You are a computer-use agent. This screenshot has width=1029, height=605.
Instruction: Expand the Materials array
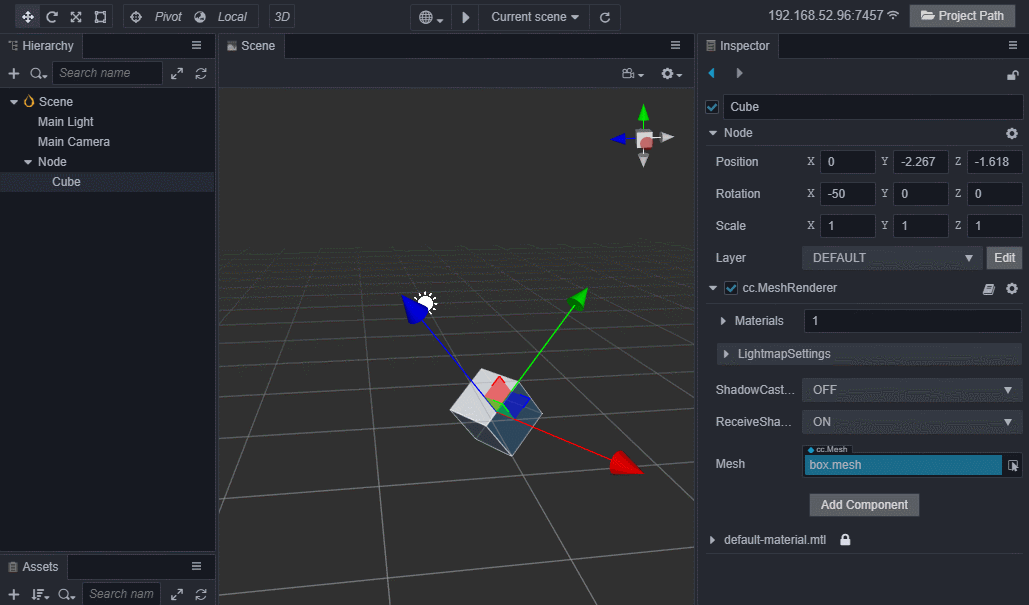(x=723, y=321)
